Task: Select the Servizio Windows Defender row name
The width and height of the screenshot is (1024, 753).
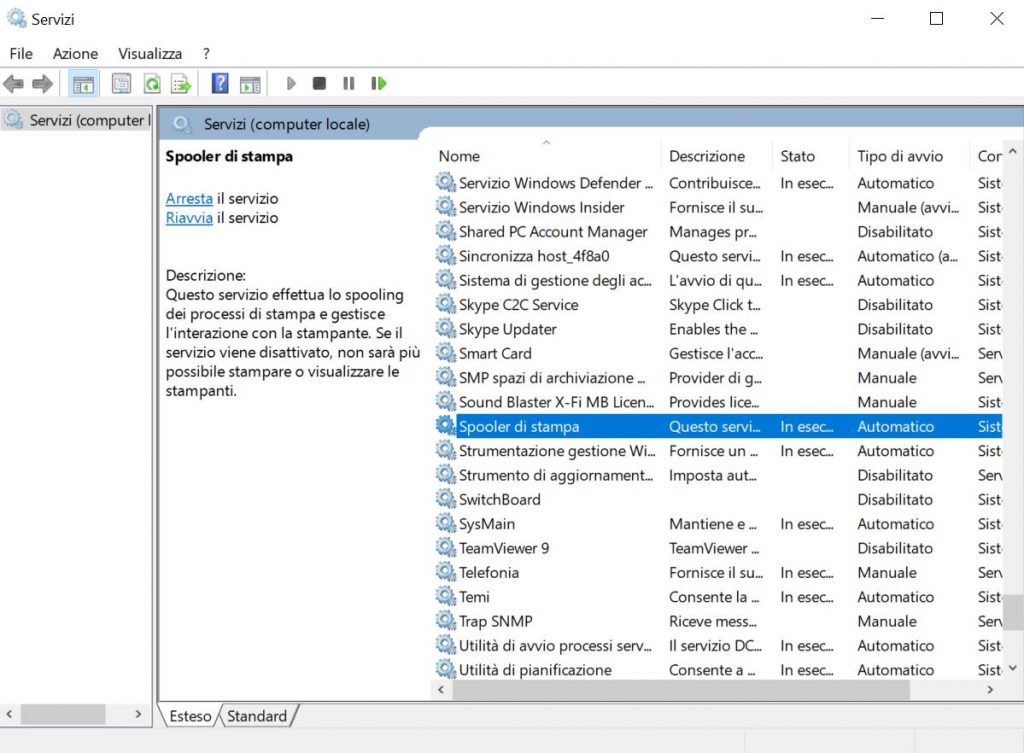Action: (556, 183)
